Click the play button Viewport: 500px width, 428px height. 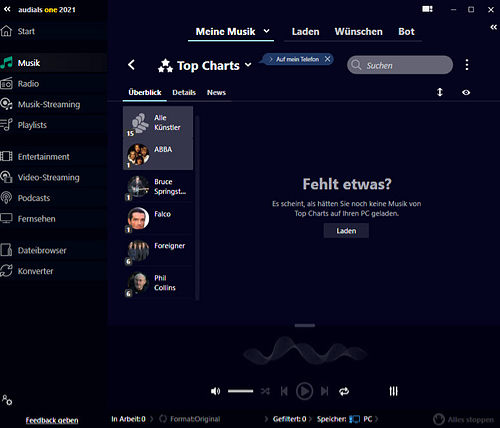point(304,391)
